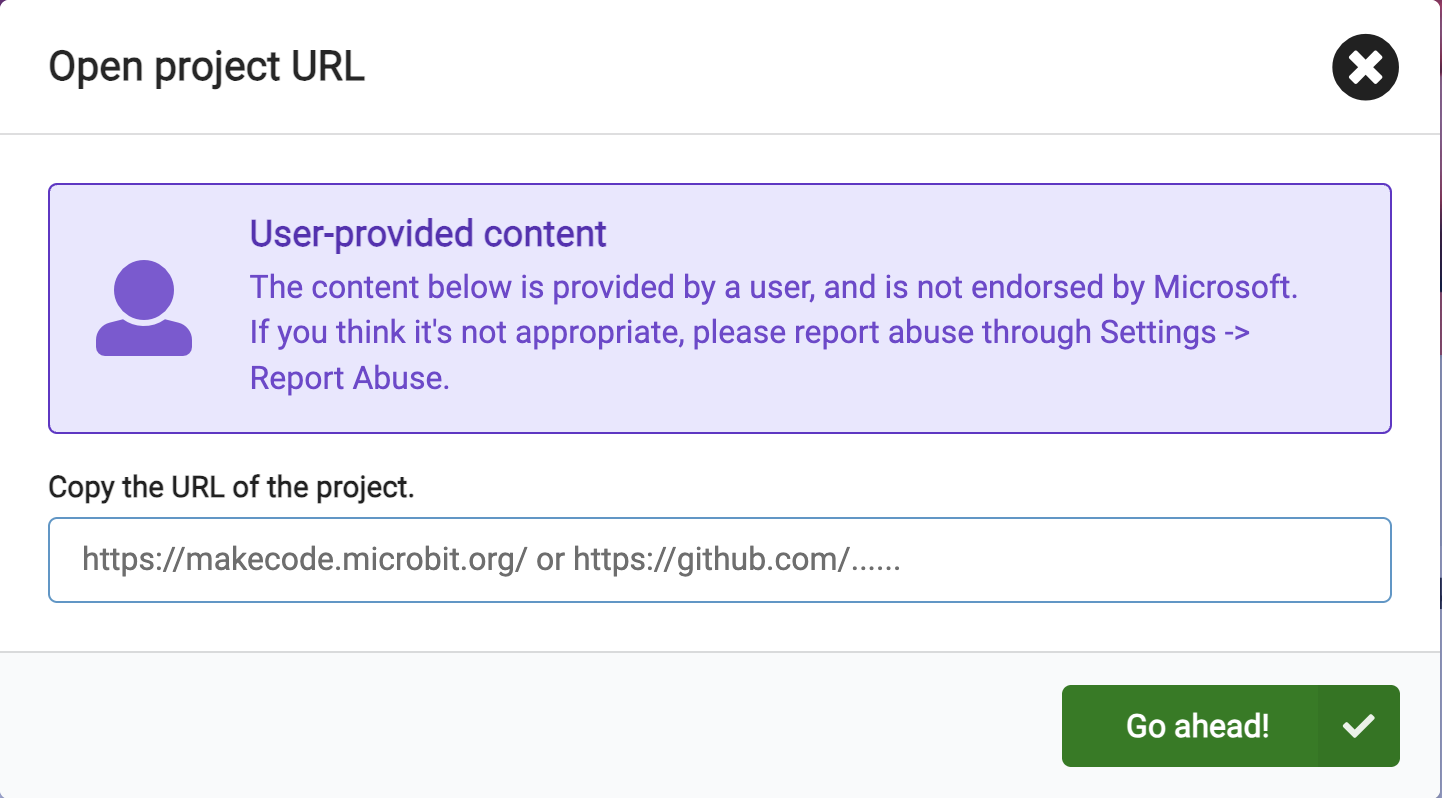
Task: Click the first line of the notice message
Action: (x=773, y=287)
